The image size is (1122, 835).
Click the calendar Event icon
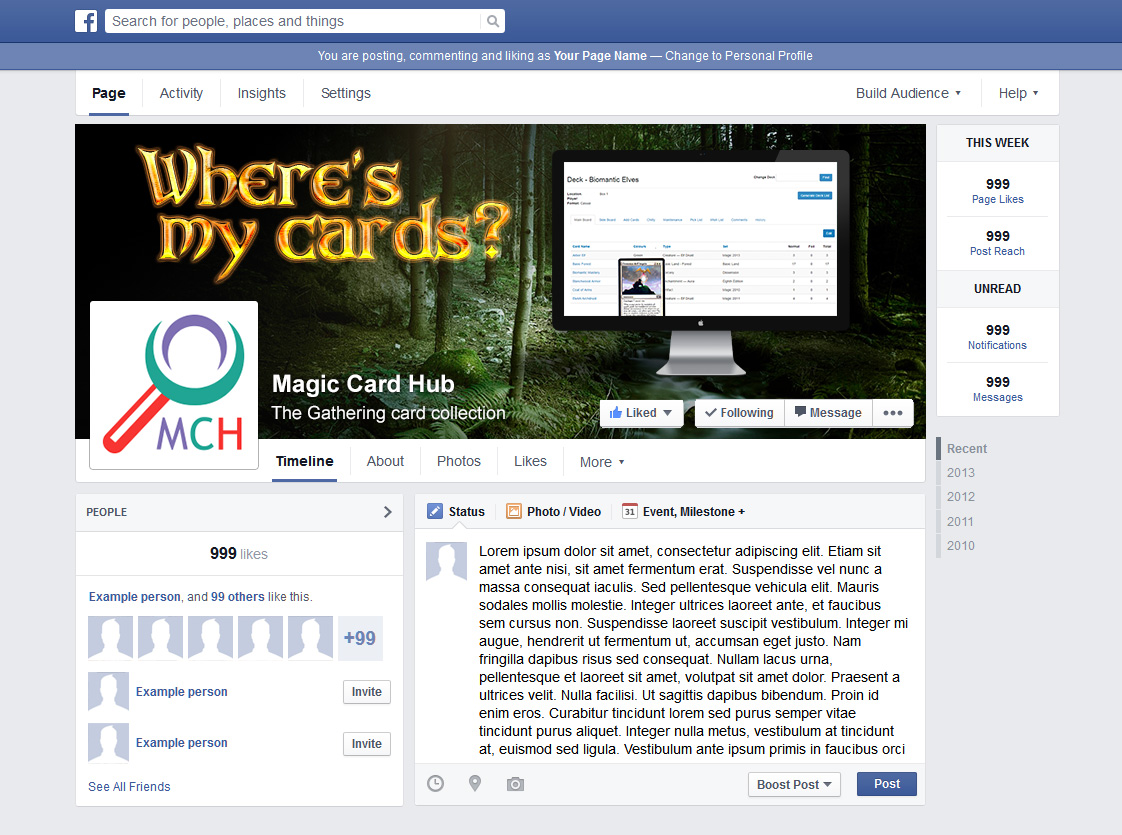[x=630, y=511]
